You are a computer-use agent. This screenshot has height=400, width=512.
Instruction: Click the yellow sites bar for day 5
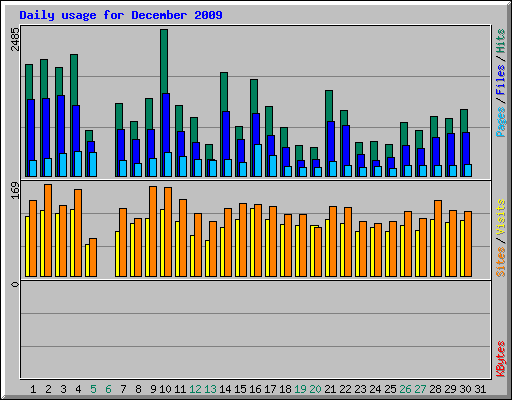[87, 260]
